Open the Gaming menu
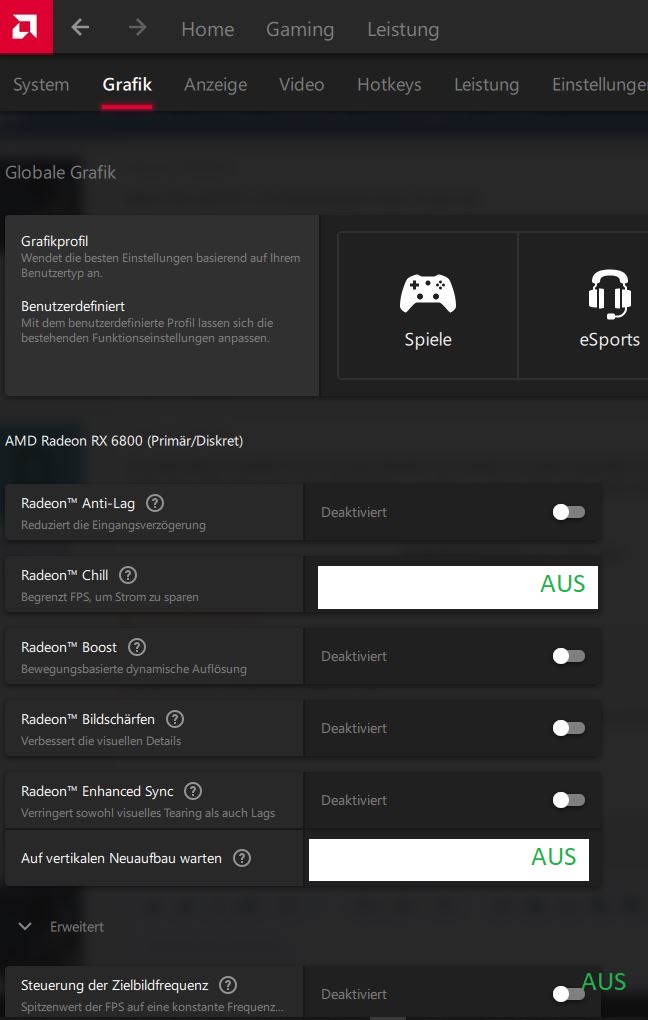648x1020 pixels. (x=300, y=29)
